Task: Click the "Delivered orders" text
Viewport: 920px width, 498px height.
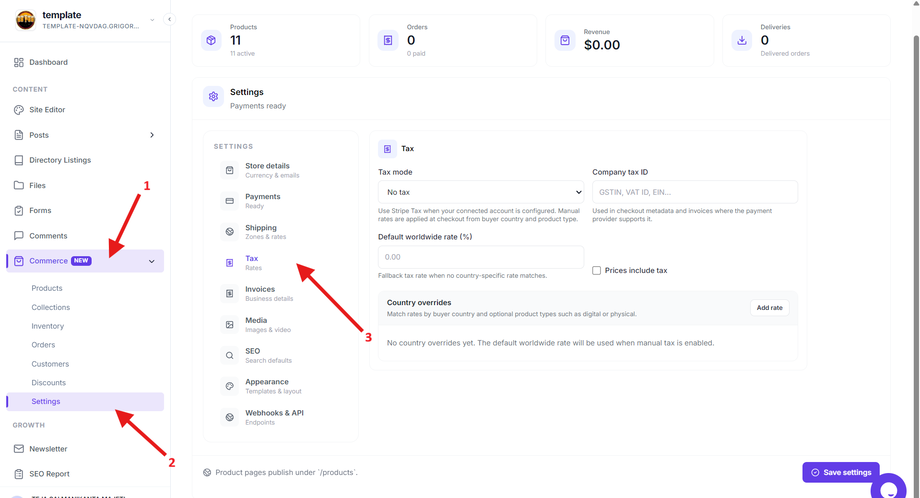Action: click(x=785, y=53)
